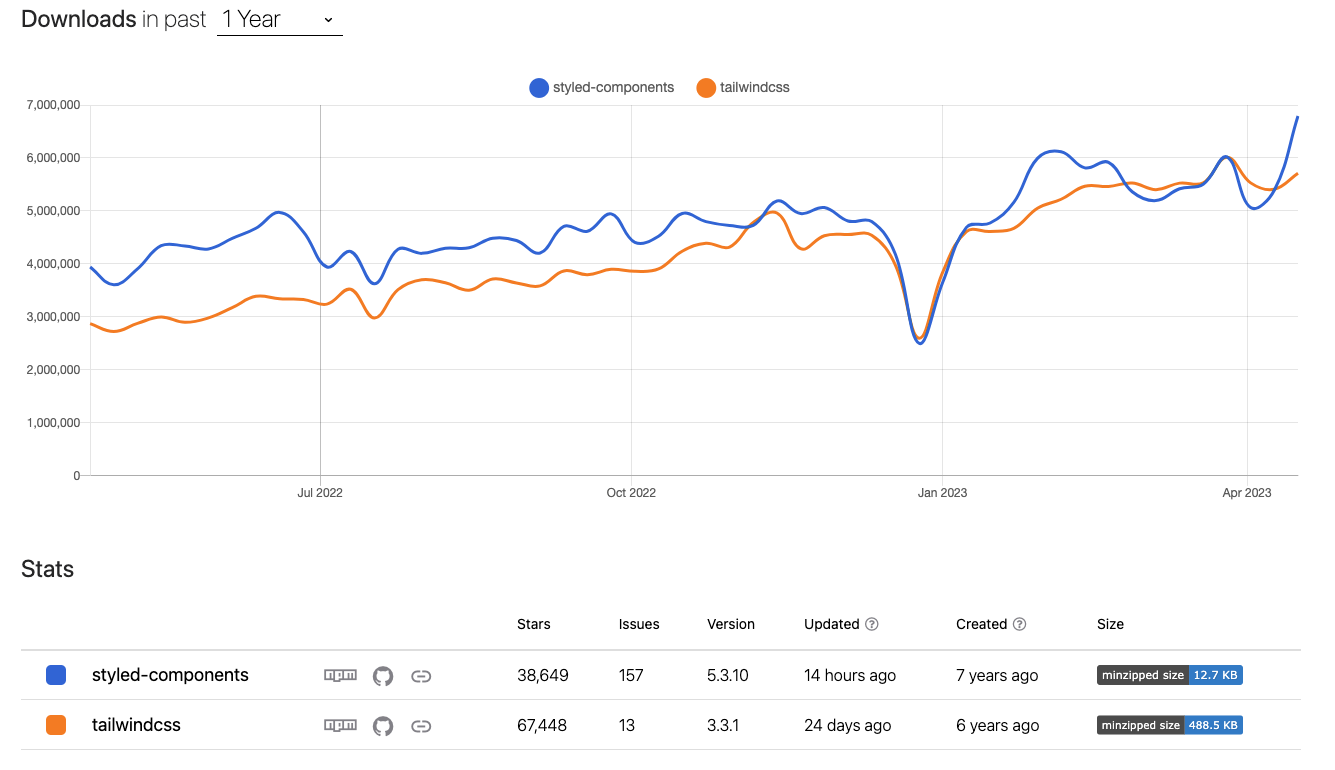The image size is (1335, 770).
Task: Click the Stats section heading
Action: tap(48, 569)
